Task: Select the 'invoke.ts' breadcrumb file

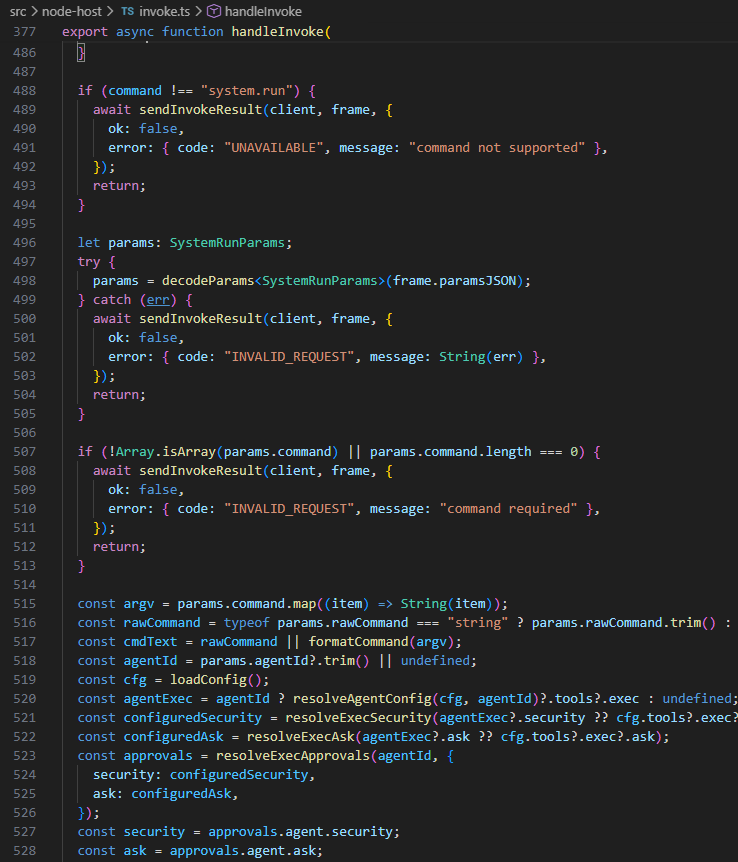Action: (x=164, y=11)
